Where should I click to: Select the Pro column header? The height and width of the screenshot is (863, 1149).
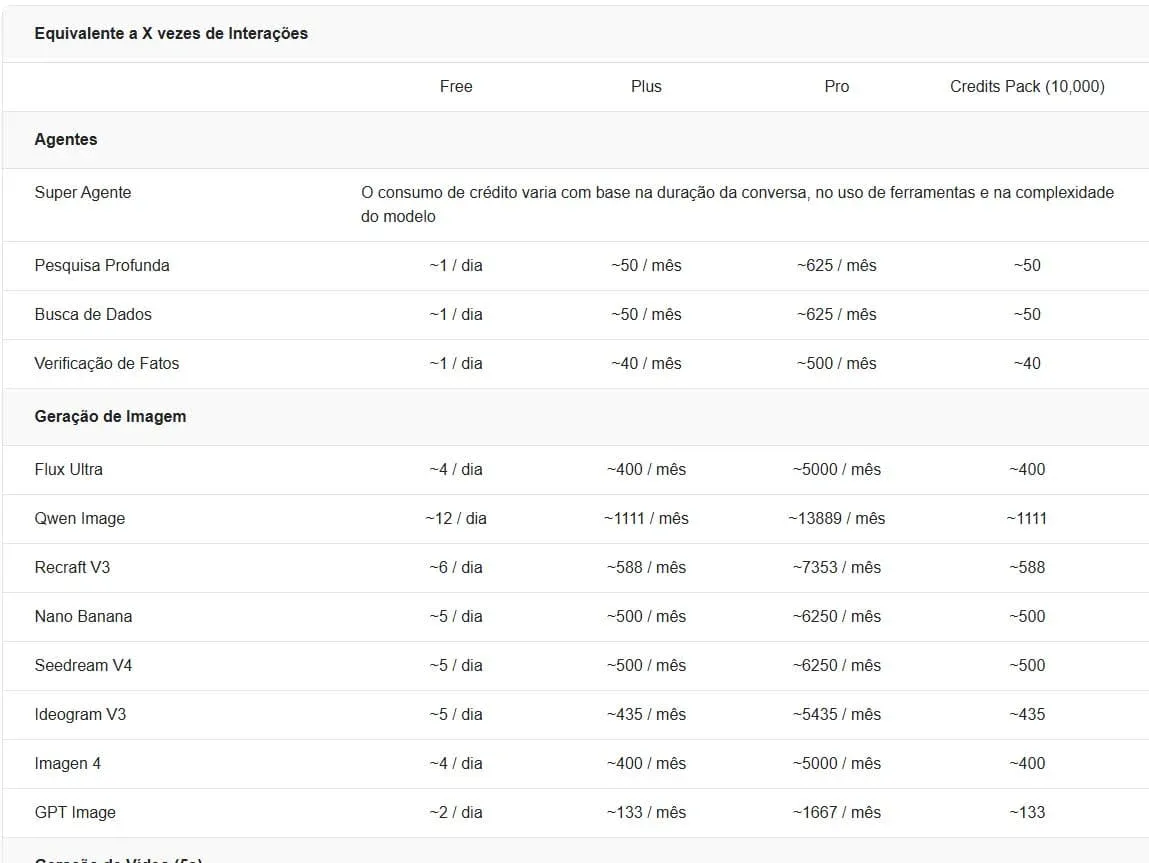coord(837,86)
